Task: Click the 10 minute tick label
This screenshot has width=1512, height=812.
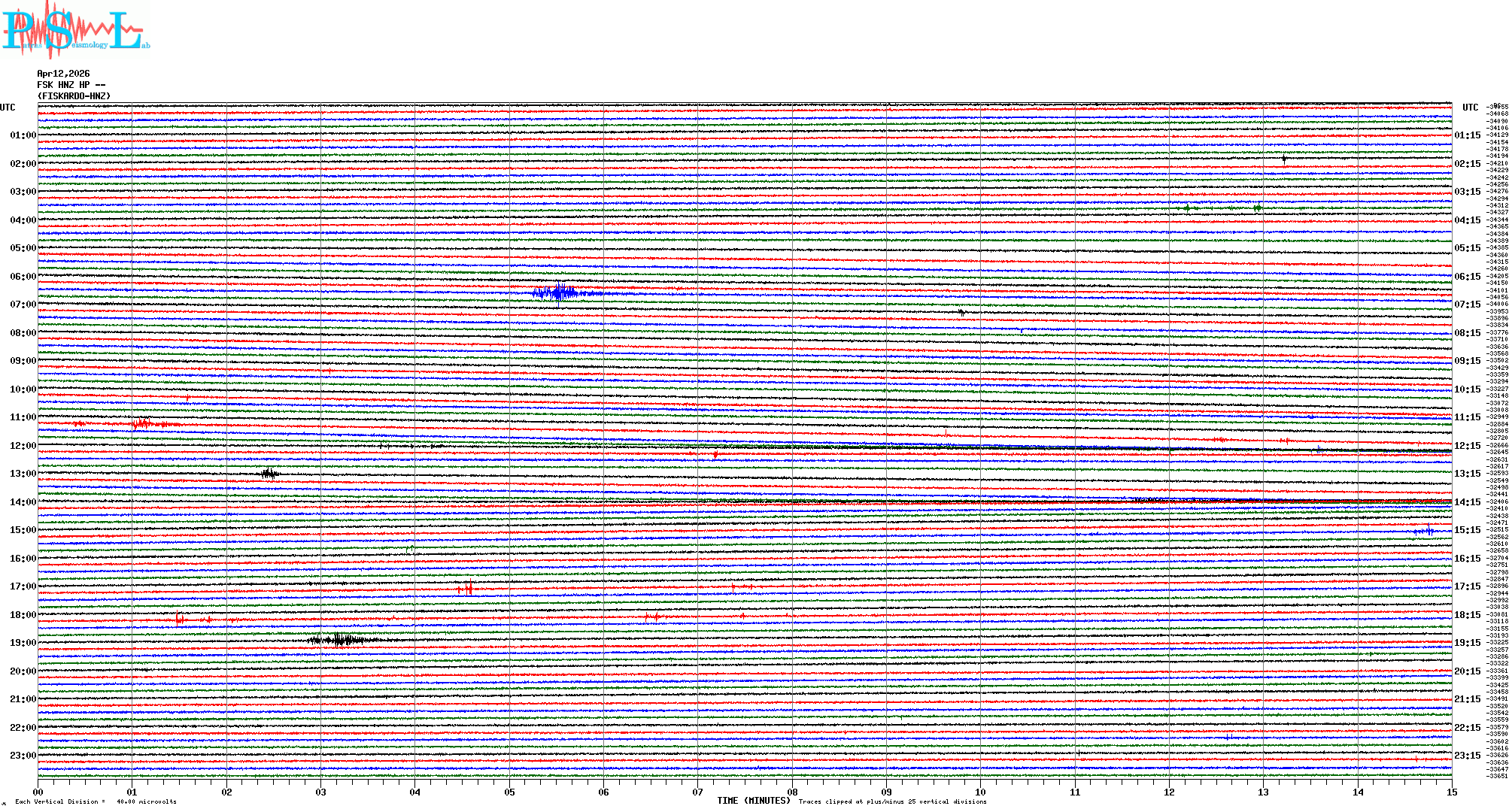Action: pos(980,792)
